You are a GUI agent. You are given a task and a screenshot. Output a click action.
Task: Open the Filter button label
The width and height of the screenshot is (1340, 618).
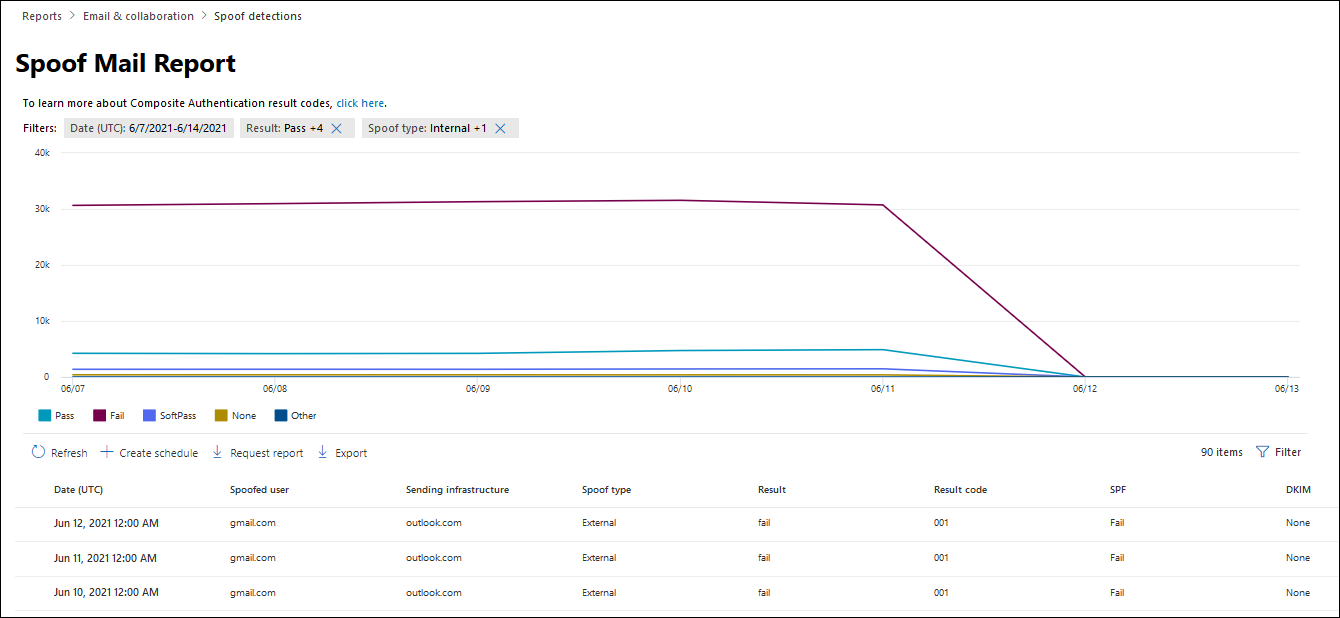pos(1288,452)
